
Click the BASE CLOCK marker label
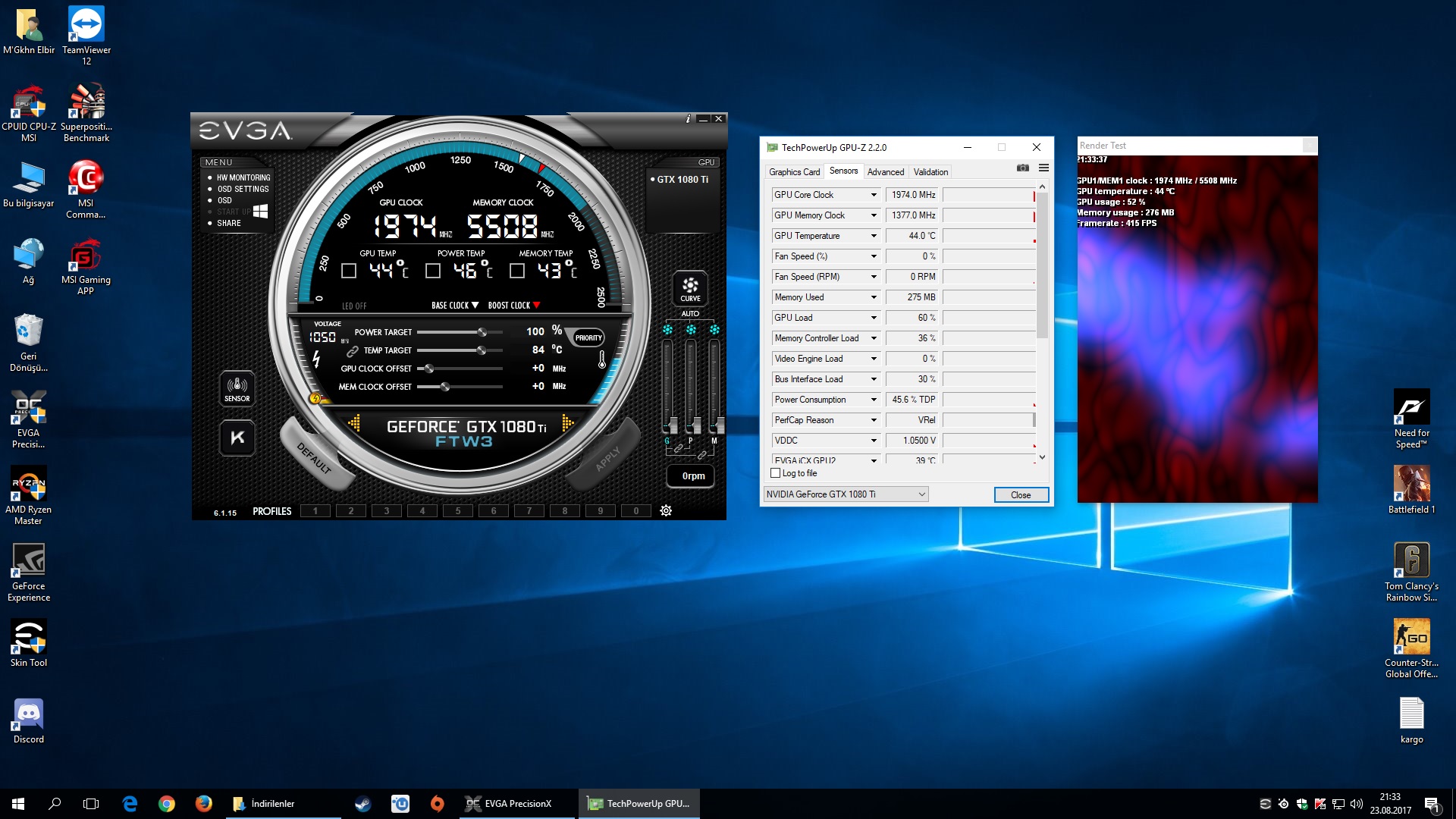pos(455,306)
